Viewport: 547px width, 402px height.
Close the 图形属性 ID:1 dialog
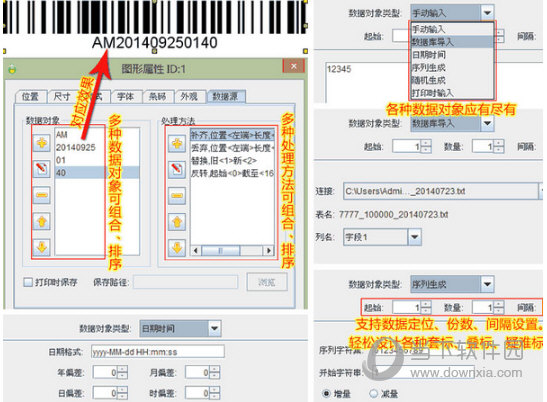point(294,66)
